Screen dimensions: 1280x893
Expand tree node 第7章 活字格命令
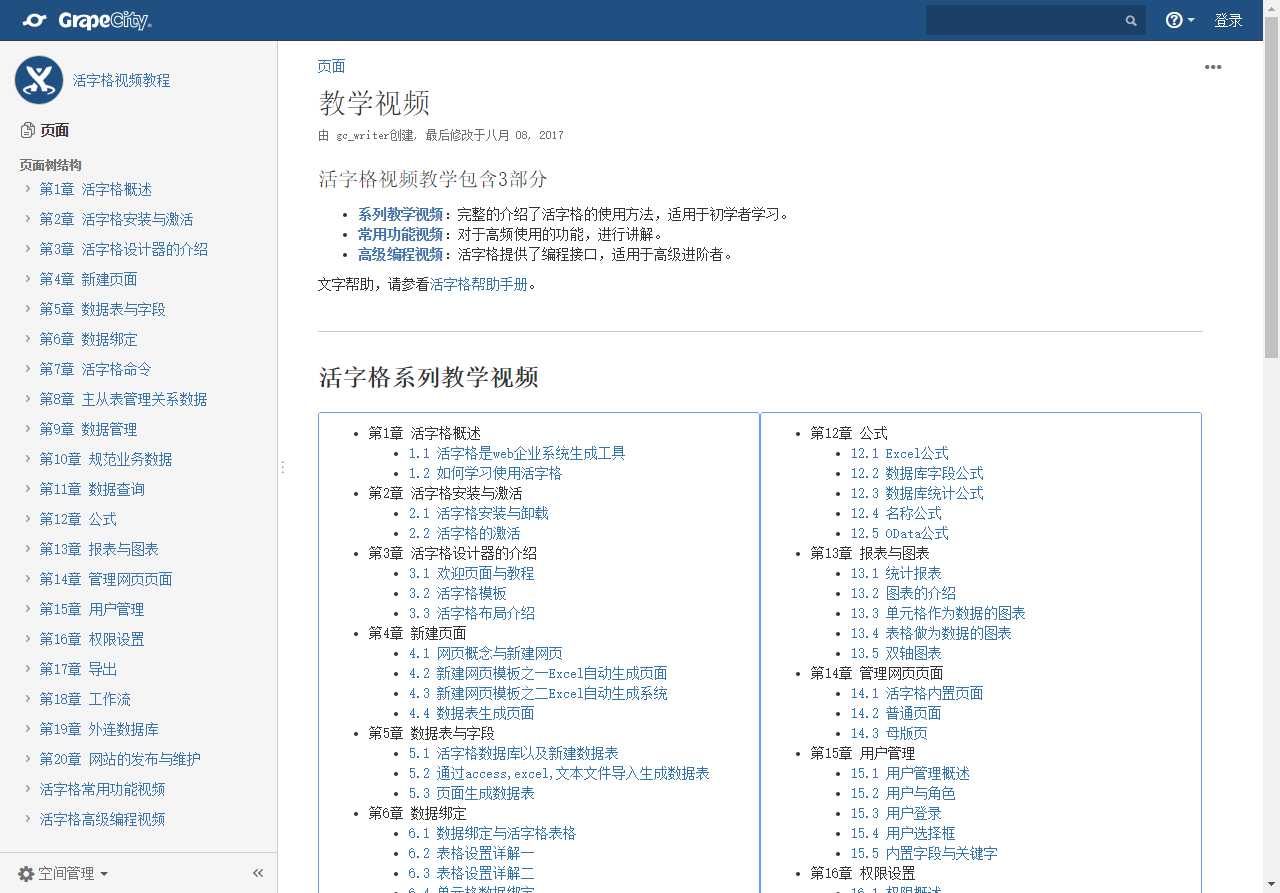(x=27, y=369)
